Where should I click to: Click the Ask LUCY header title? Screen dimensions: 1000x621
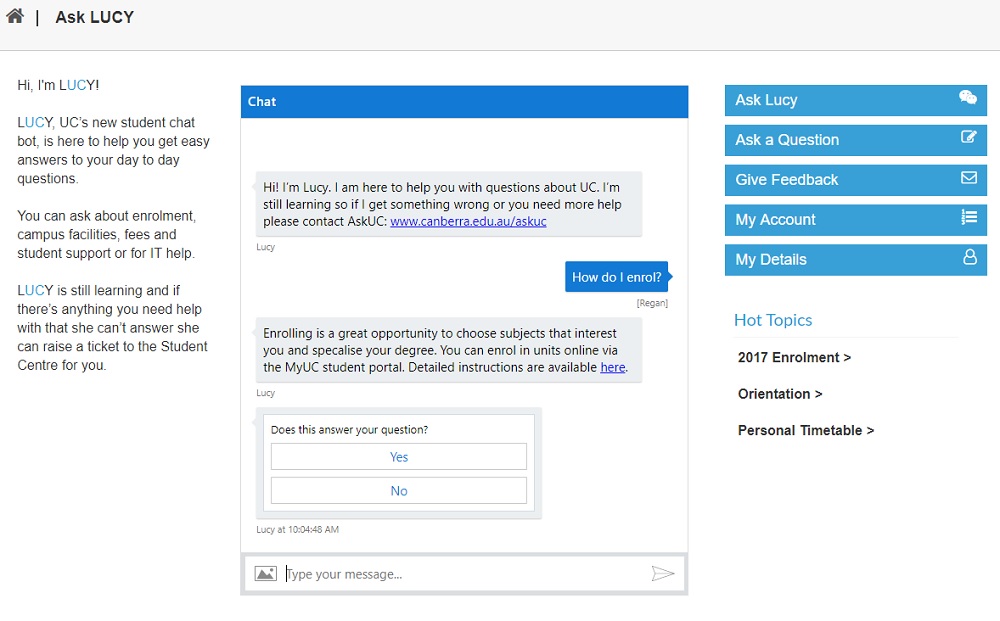click(94, 17)
